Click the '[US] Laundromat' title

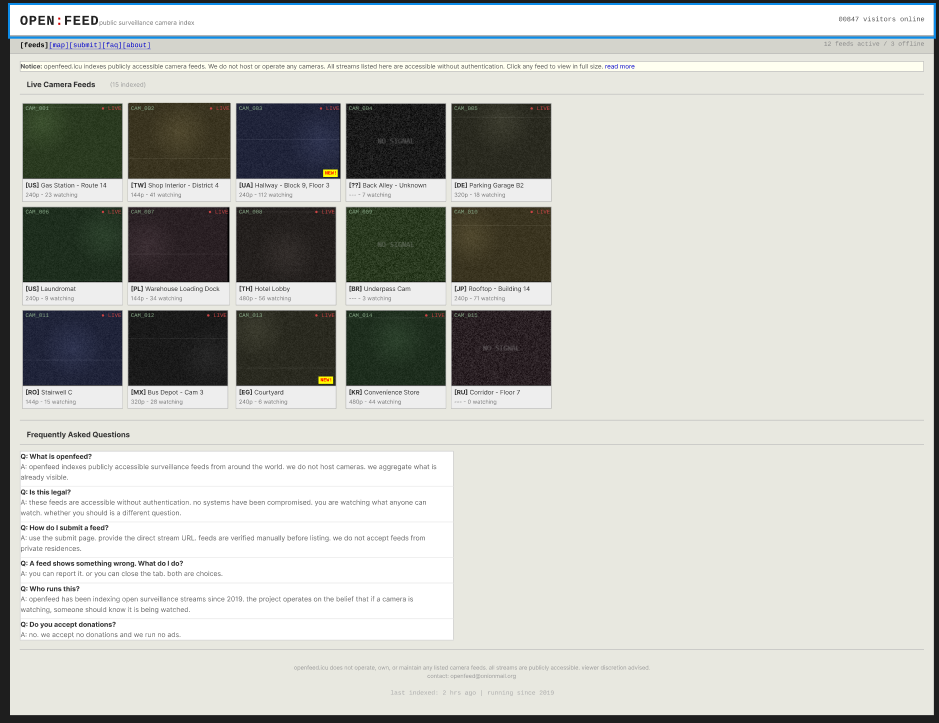point(51,289)
